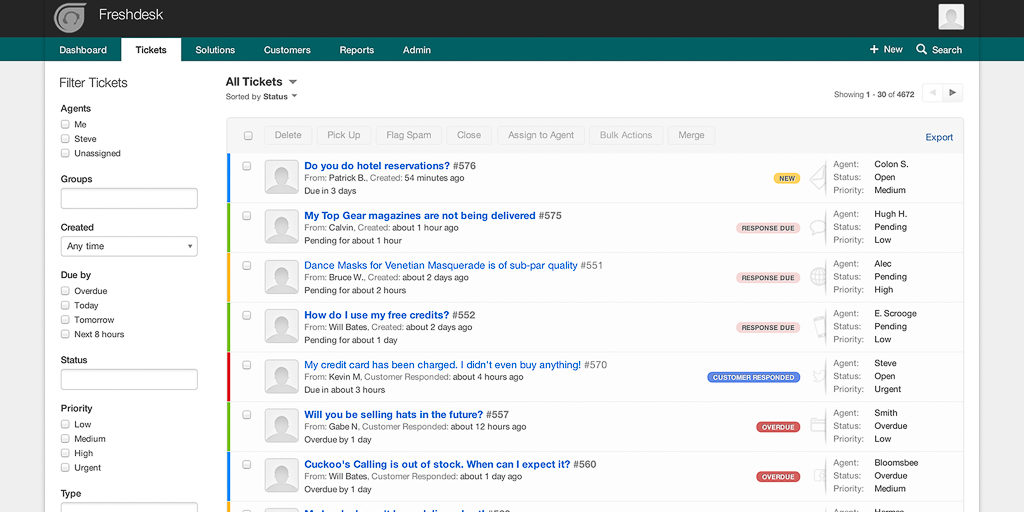Click the Groups filter field

[x=129, y=199]
